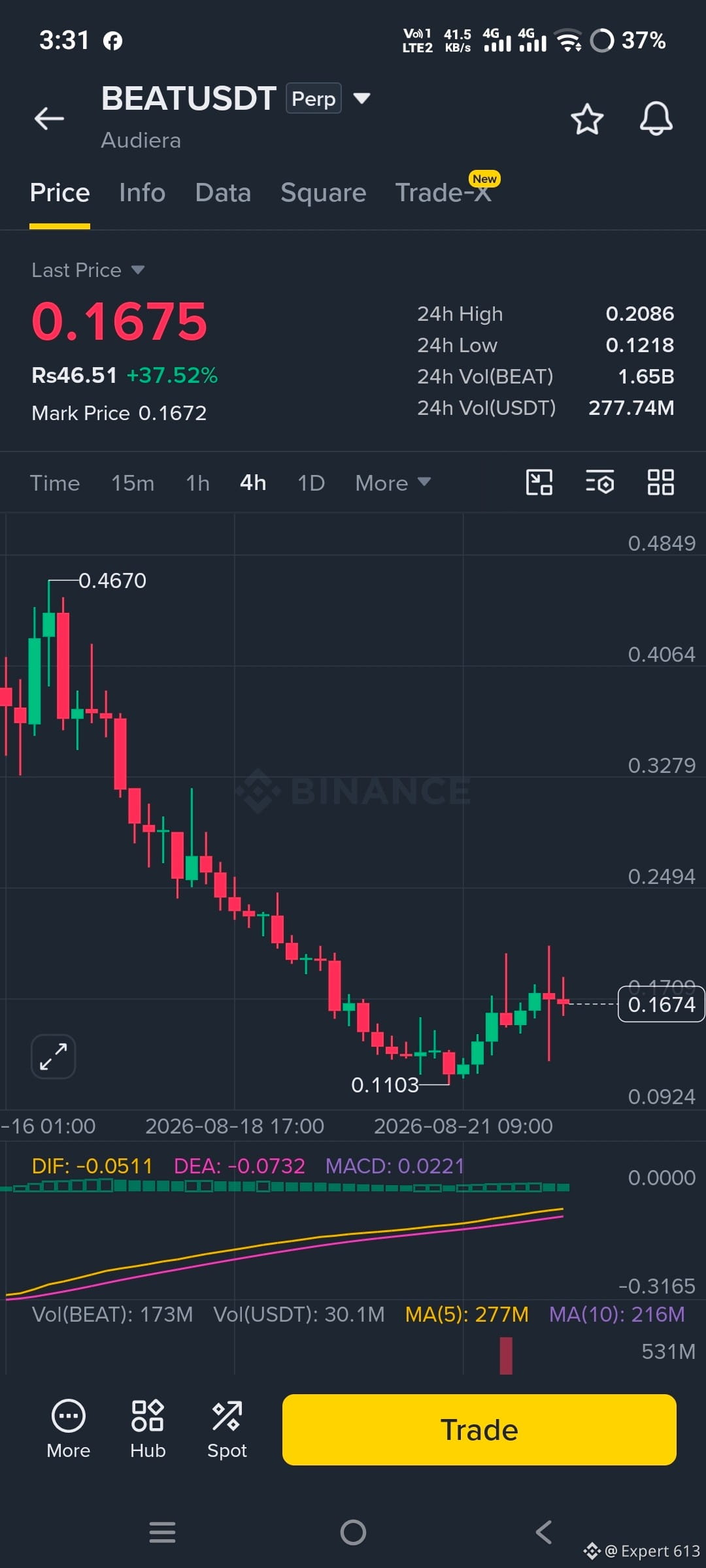Tap the 24h Vol(USDT) value 277.74M
The width and height of the screenshot is (706, 1568).
click(x=631, y=408)
